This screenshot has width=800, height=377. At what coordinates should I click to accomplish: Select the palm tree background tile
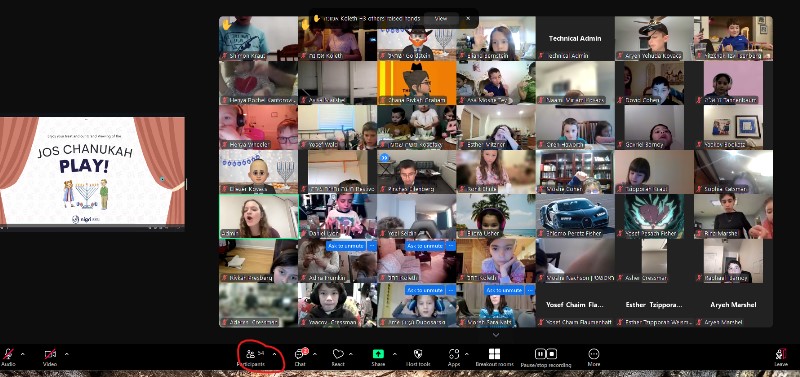496,216
